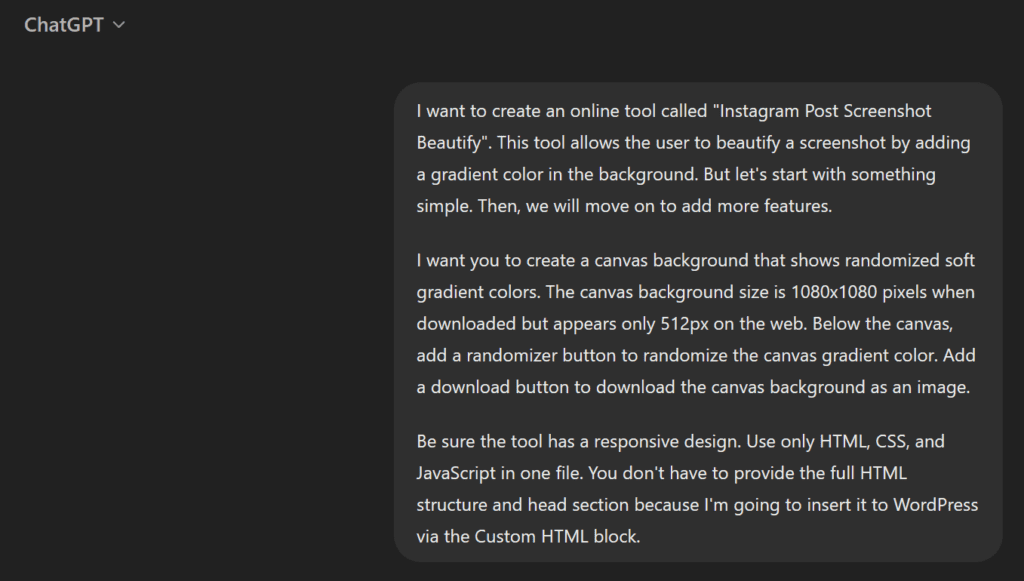The width and height of the screenshot is (1024, 581).
Task: Click the first paragraph of the user message
Action: (x=690, y=158)
